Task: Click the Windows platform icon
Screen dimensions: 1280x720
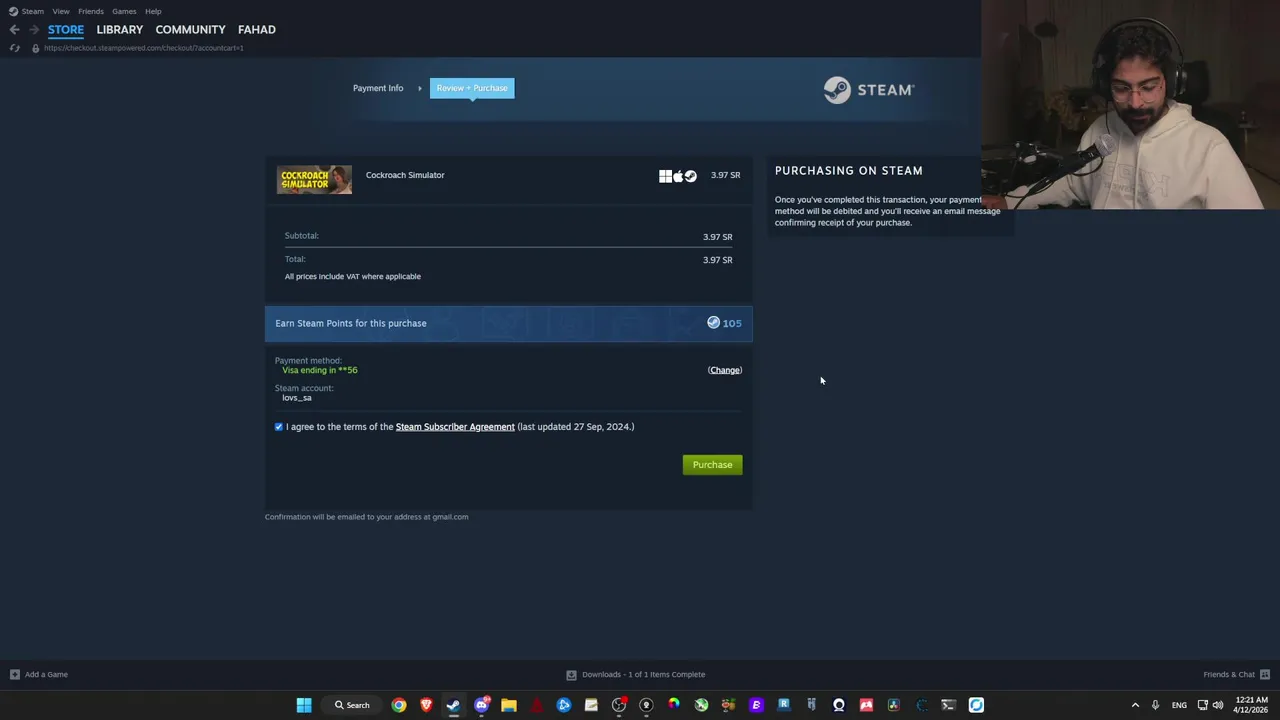Action: point(665,177)
